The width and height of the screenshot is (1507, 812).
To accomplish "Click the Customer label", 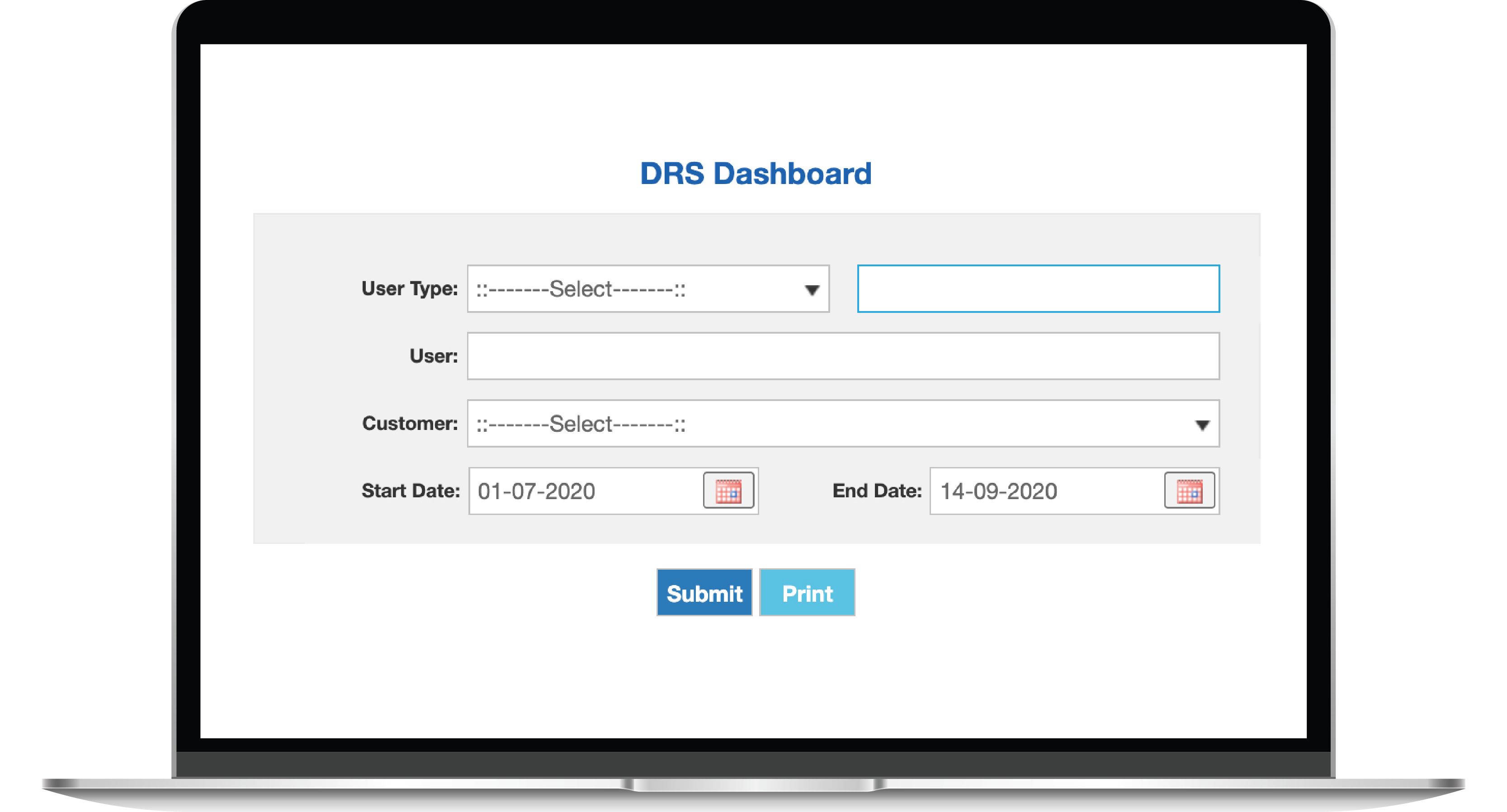I will click(410, 423).
